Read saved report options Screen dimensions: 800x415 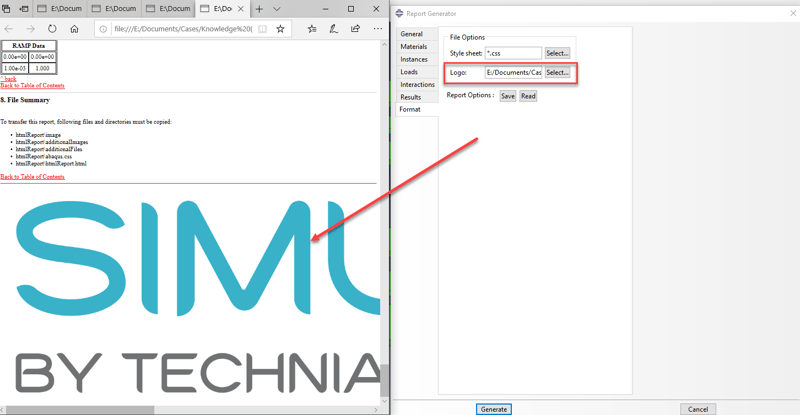click(x=528, y=96)
